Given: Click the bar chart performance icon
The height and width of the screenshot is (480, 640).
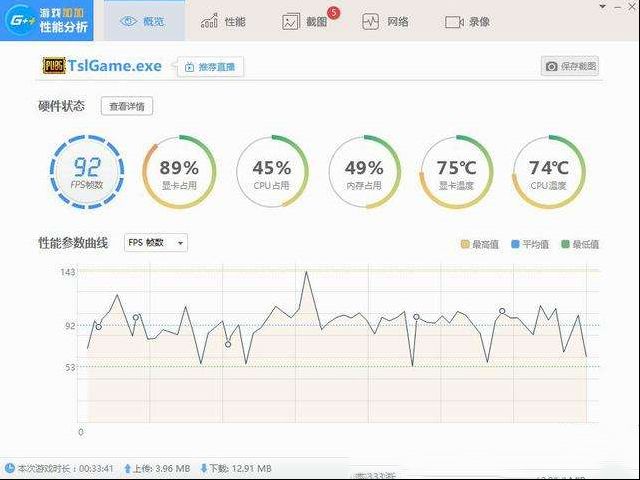Looking at the screenshot, I should [x=209, y=21].
